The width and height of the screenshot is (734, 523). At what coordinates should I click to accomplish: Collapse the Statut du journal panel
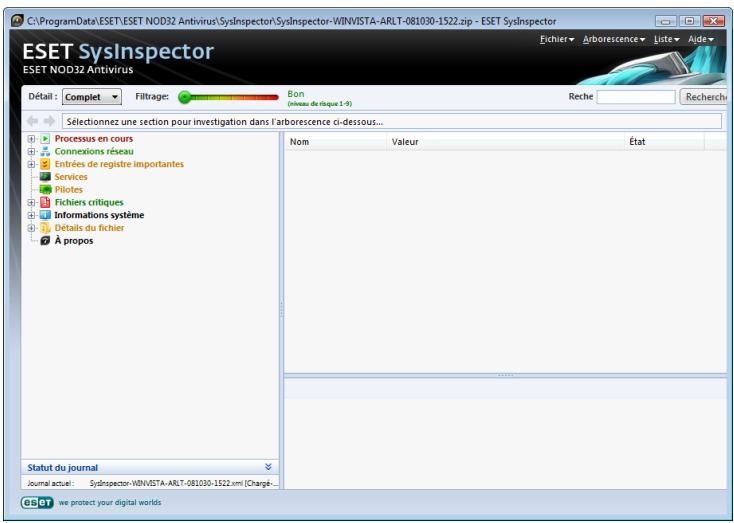(x=268, y=467)
